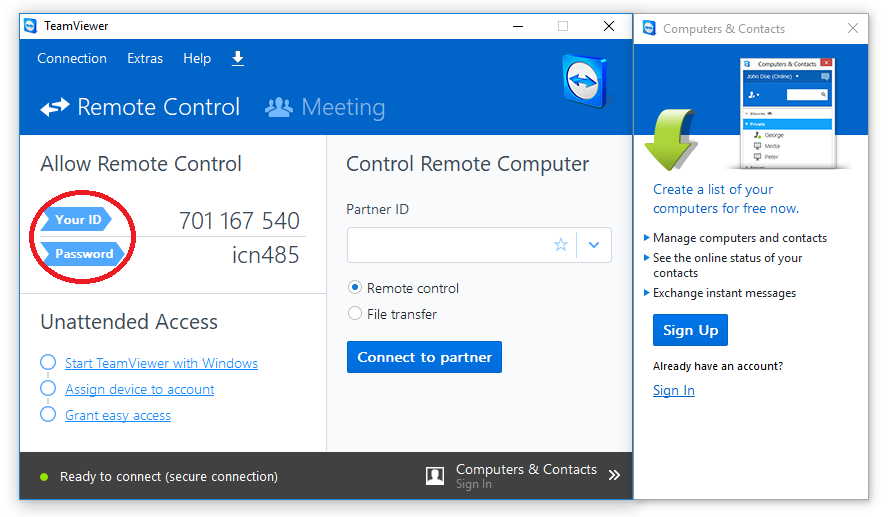Click the contacts list preview thumbnail
This screenshot has height=517, width=889.
click(x=788, y=113)
